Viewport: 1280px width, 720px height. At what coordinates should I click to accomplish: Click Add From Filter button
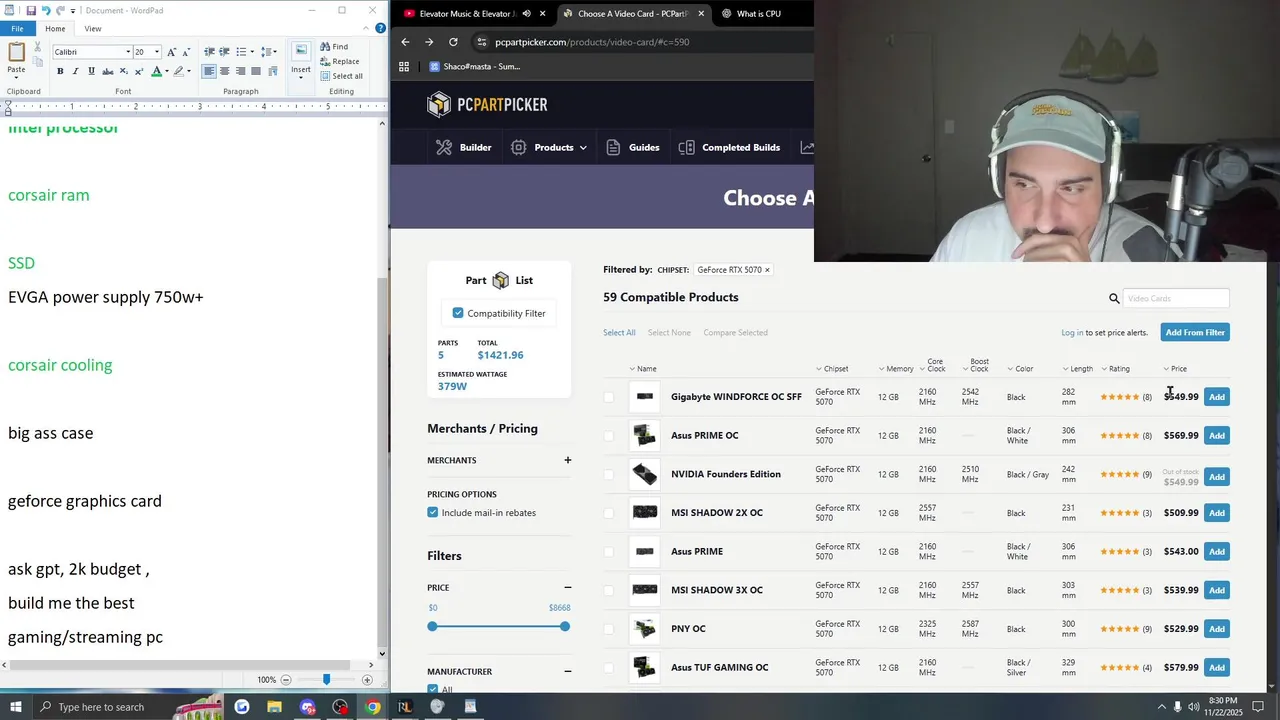tap(1195, 332)
